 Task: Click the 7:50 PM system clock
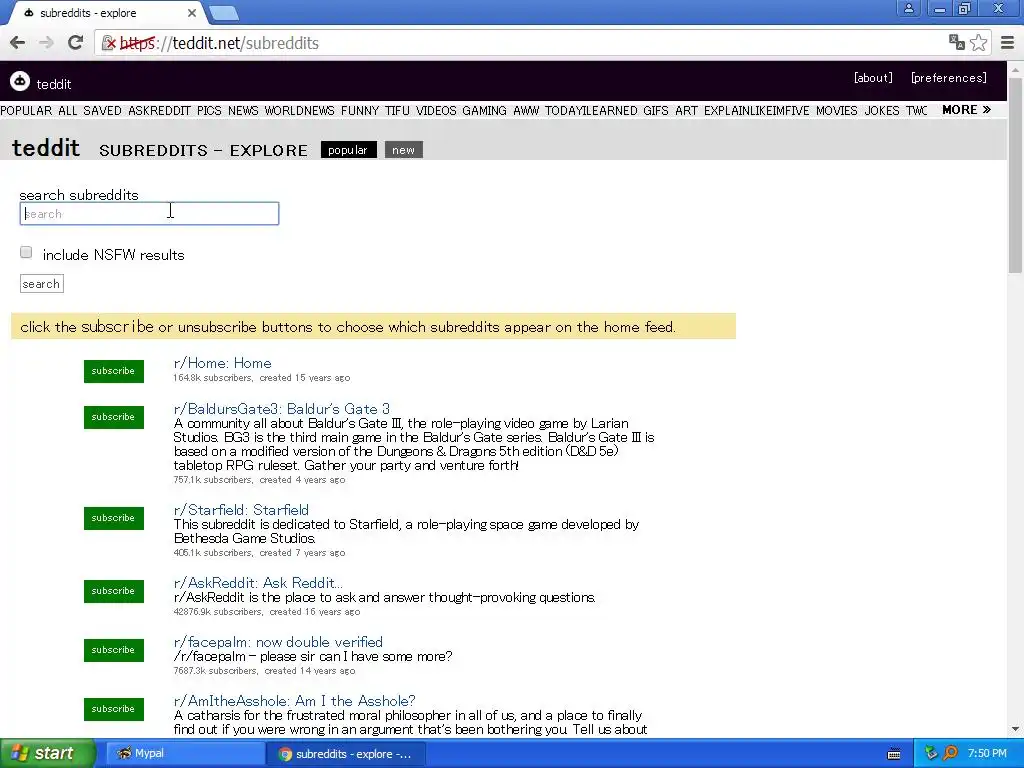(987, 753)
